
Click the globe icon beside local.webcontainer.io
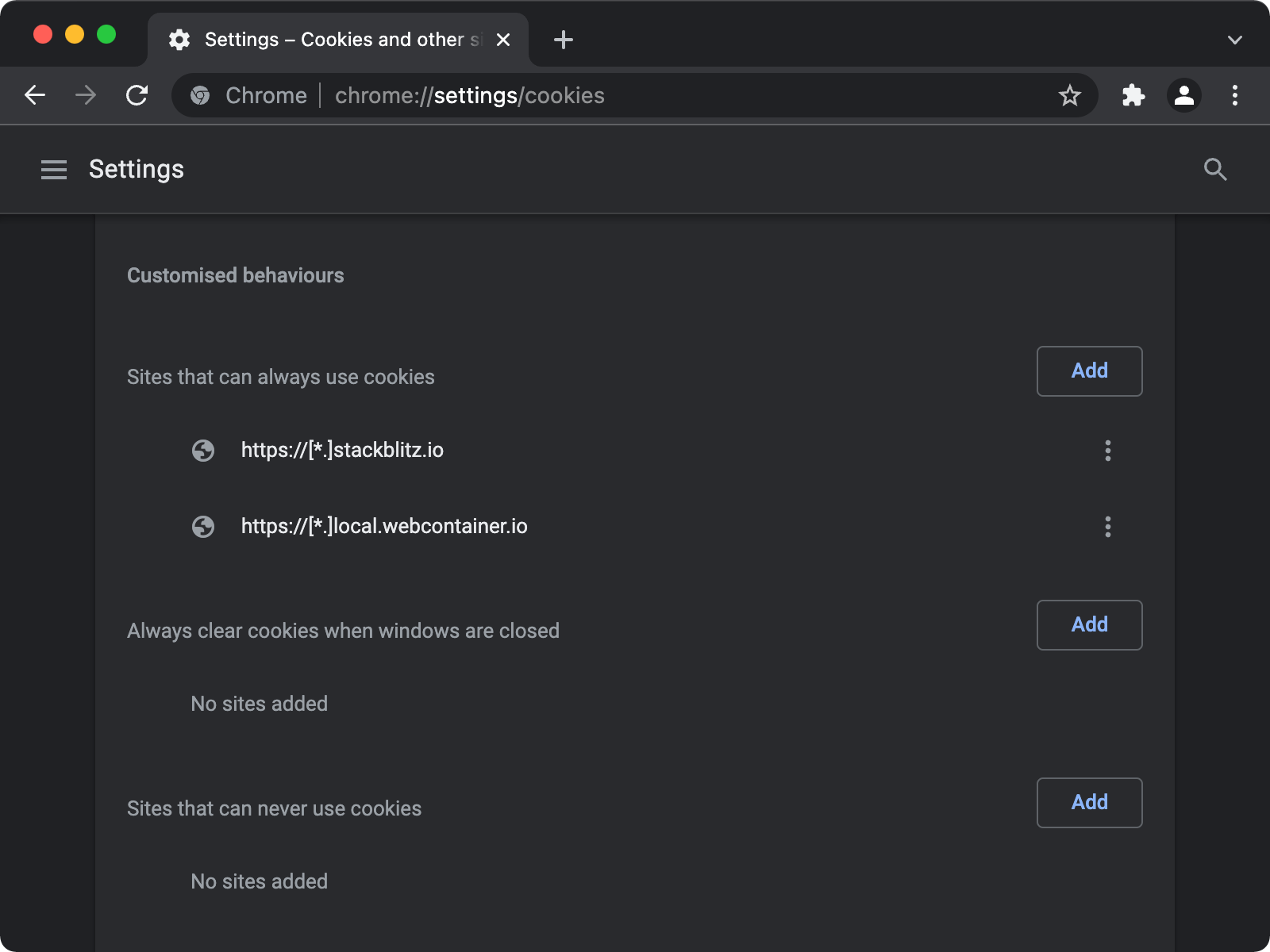point(204,526)
